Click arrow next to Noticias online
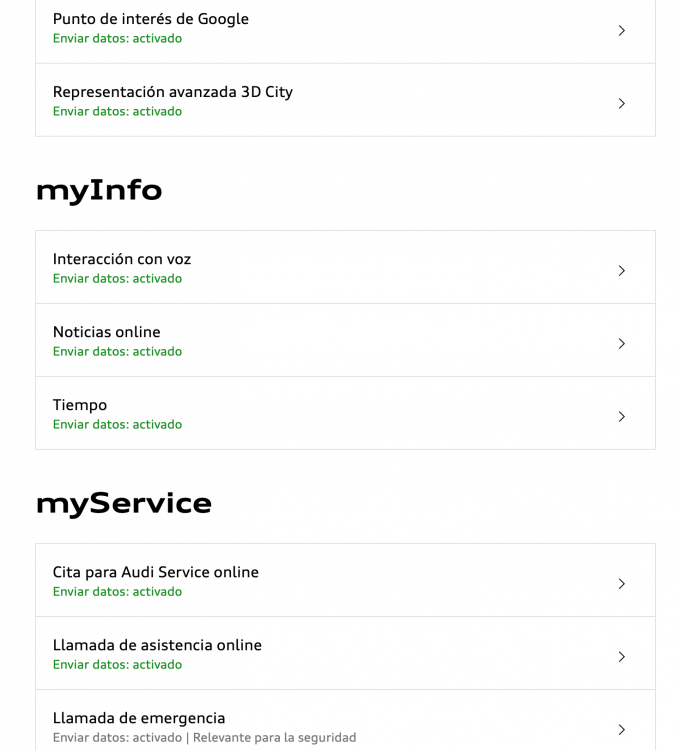The height and width of the screenshot is (750, 679). pos(622,343)
